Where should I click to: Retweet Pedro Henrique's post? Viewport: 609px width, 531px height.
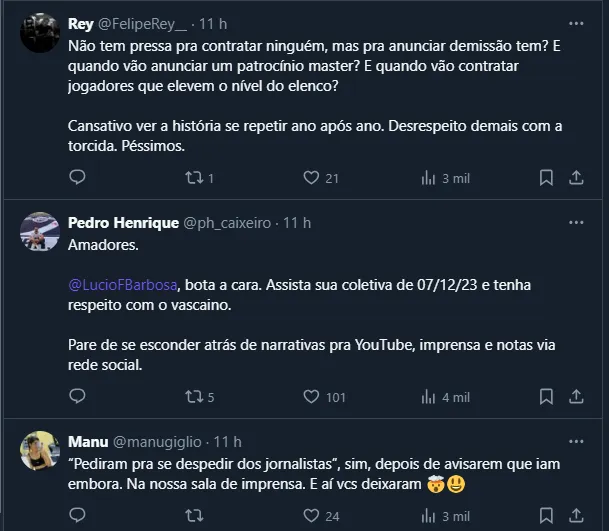tap(194, 397)
